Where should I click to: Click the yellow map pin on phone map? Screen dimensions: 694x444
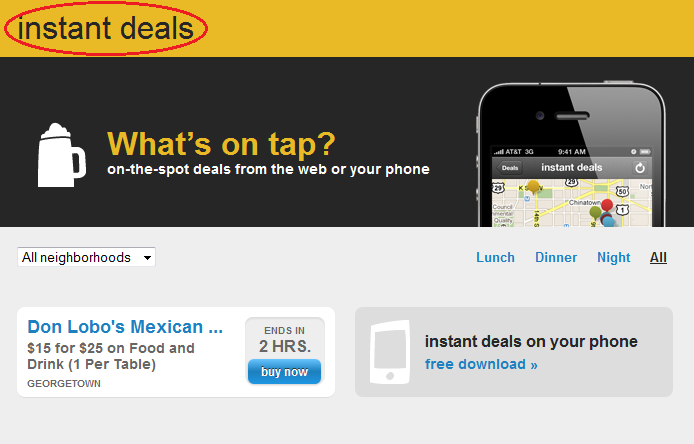pos(534,186)
